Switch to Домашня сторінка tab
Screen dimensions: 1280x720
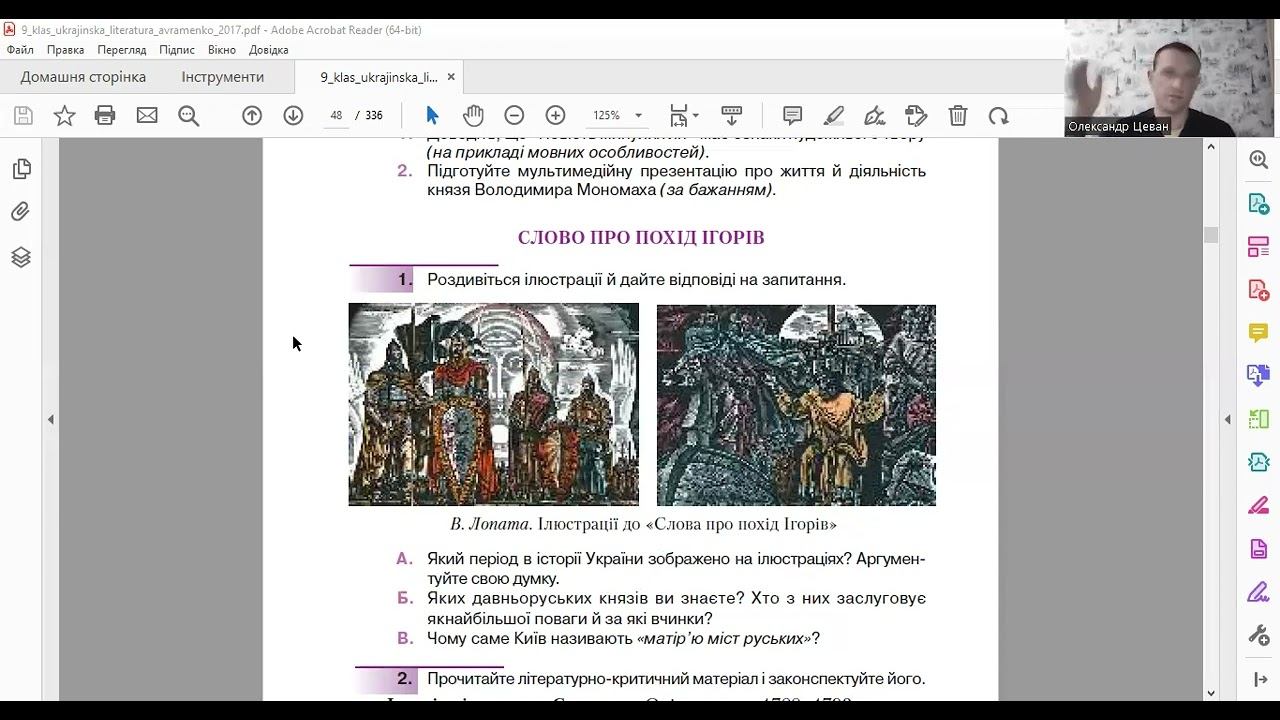[83, 77]
